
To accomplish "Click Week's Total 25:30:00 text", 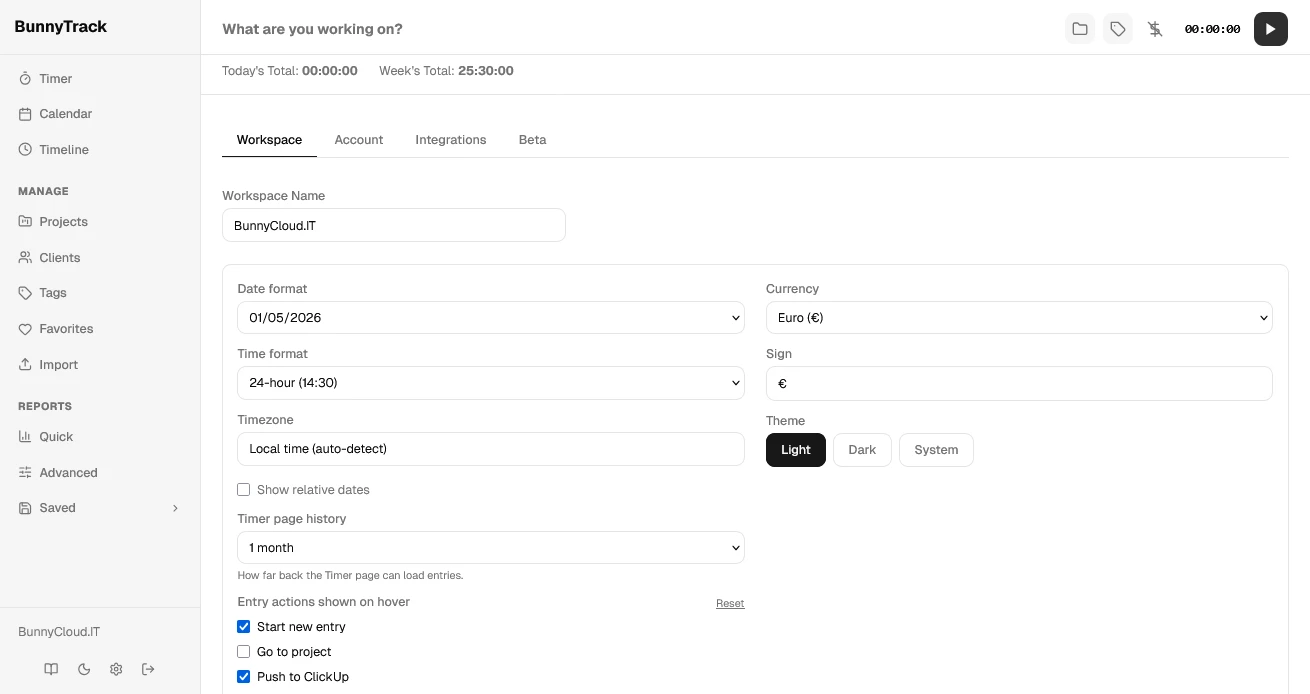I will click(446, 71).
